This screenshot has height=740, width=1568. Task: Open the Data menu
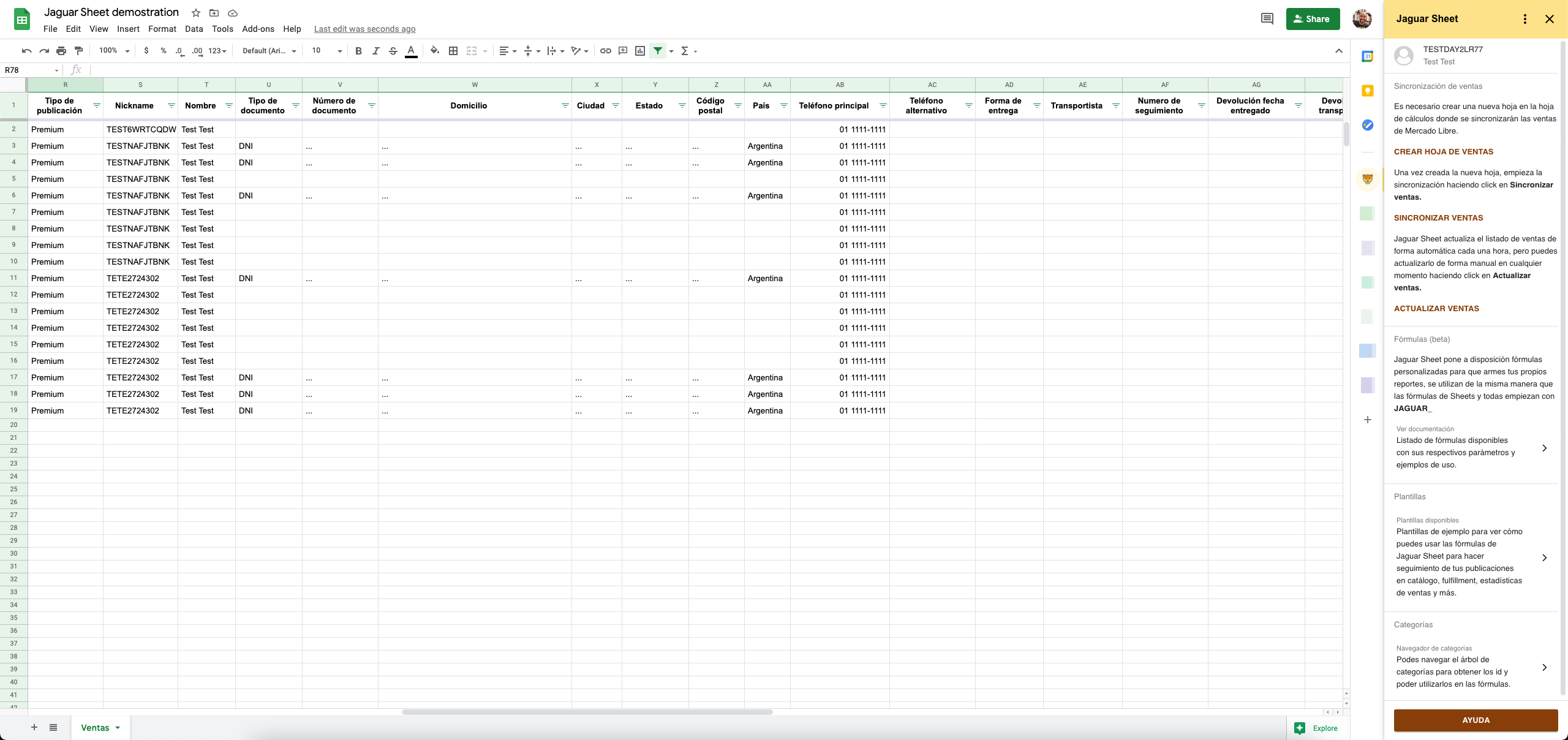[194, 29]
